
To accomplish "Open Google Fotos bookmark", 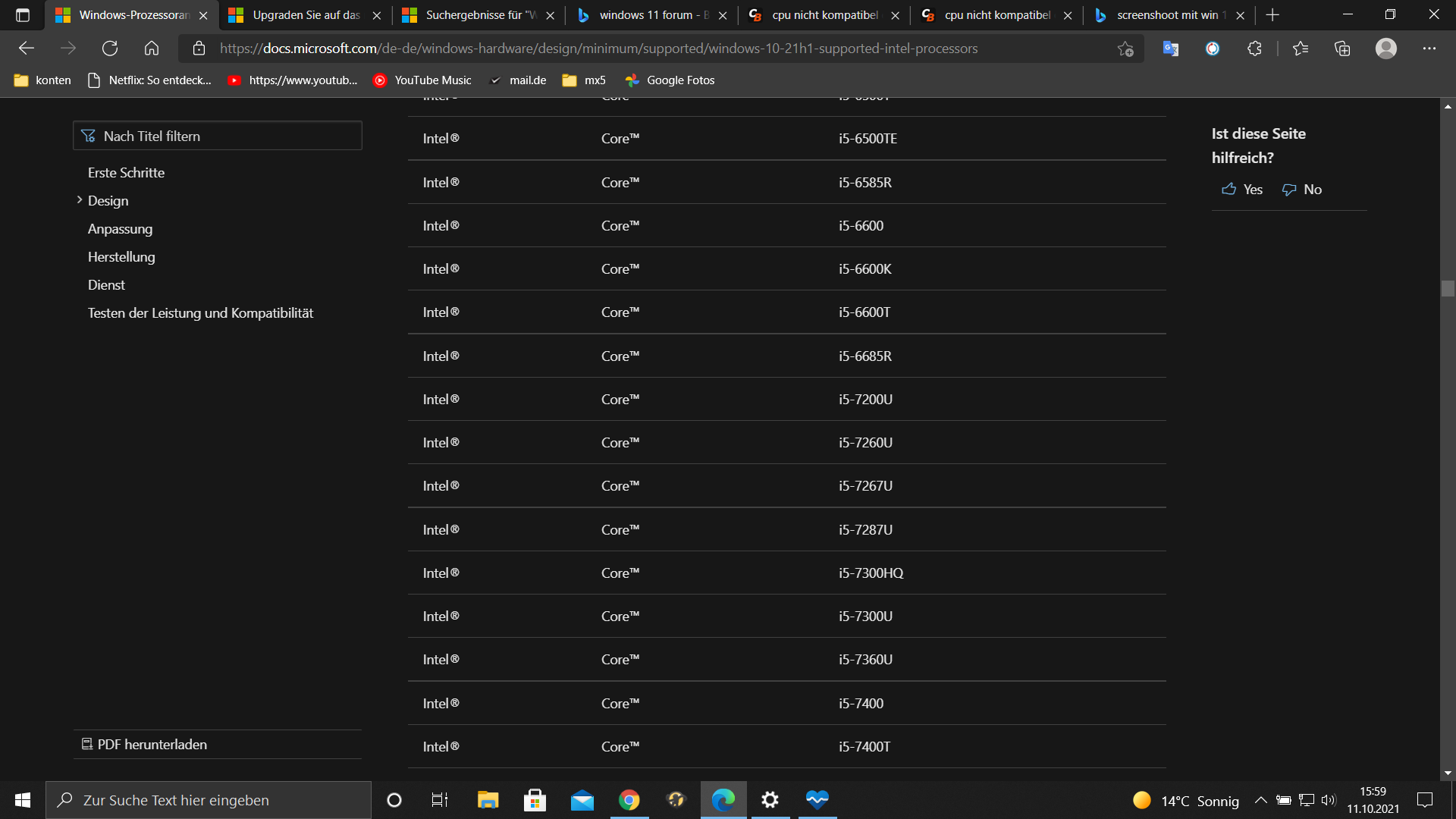I will coord(670,80).
